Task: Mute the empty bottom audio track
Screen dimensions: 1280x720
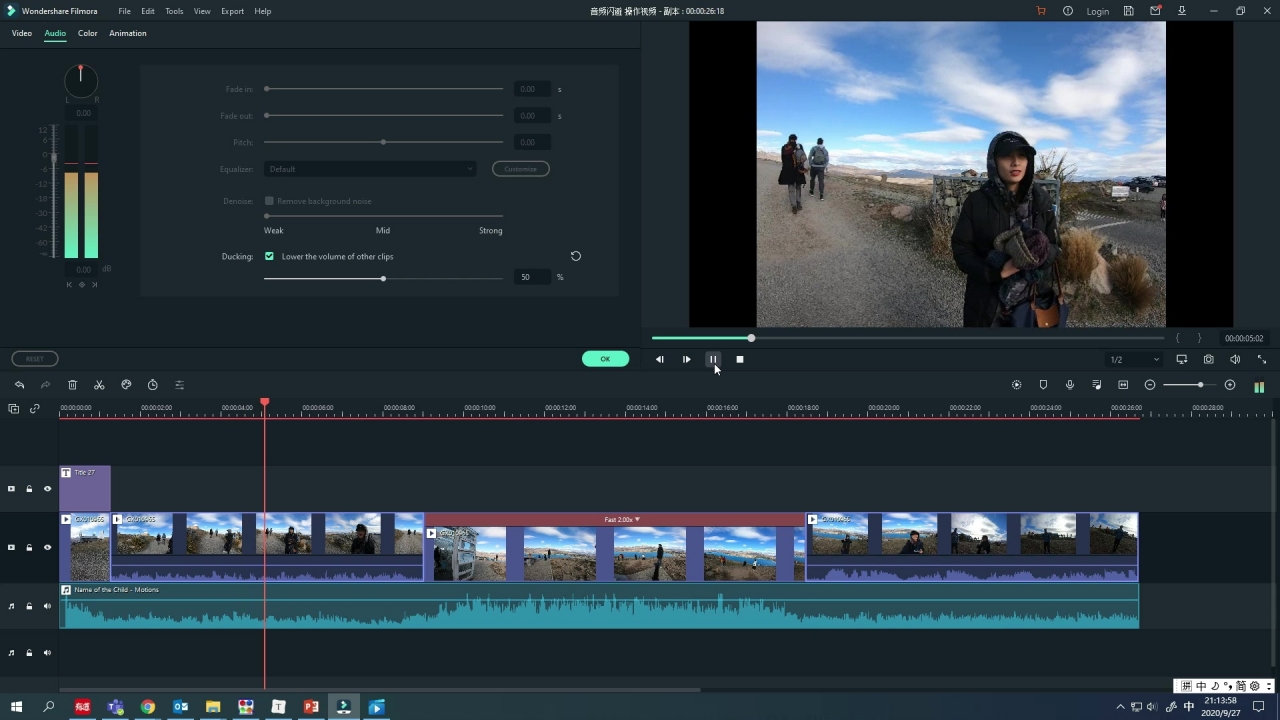Action: [x=47, y=653]
